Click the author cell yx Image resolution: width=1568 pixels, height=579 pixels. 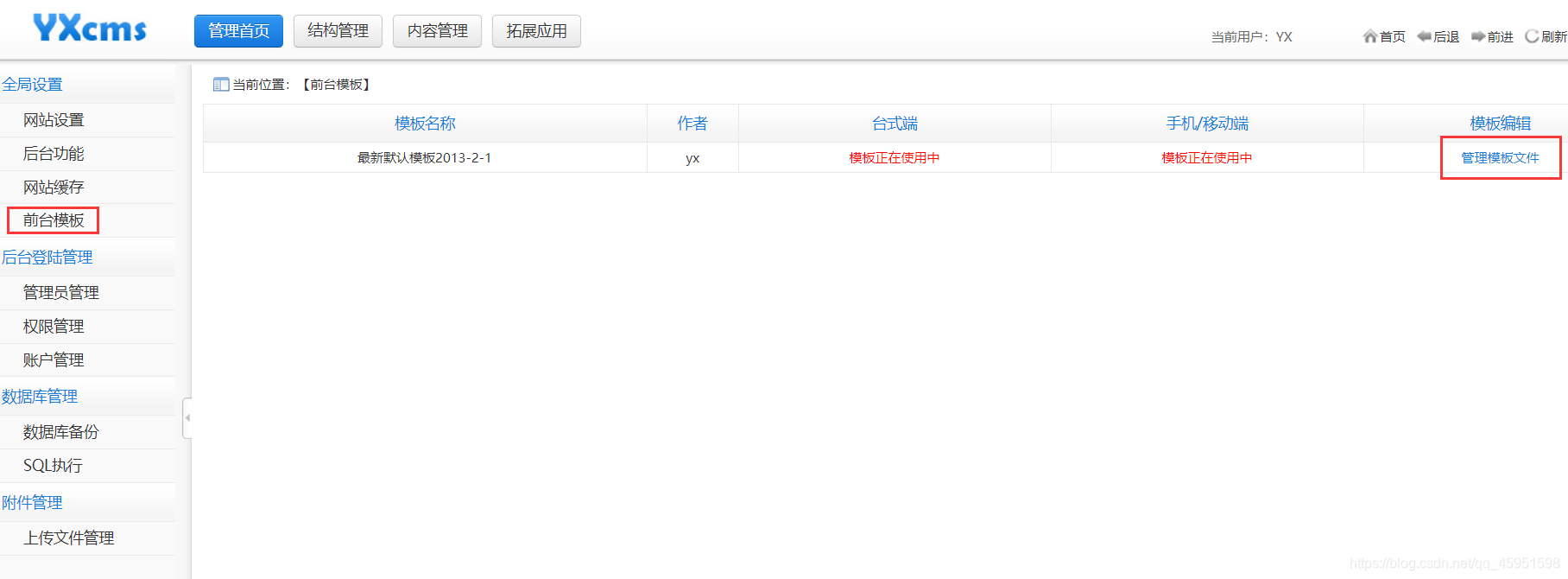(x=692, y=158)
